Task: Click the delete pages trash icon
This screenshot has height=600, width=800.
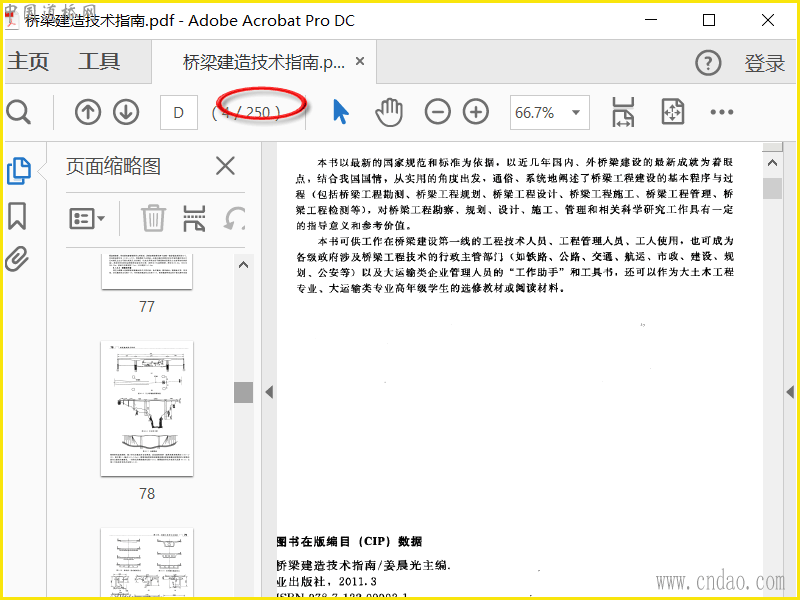Action: pyautogui.click(x=153, y=218)
